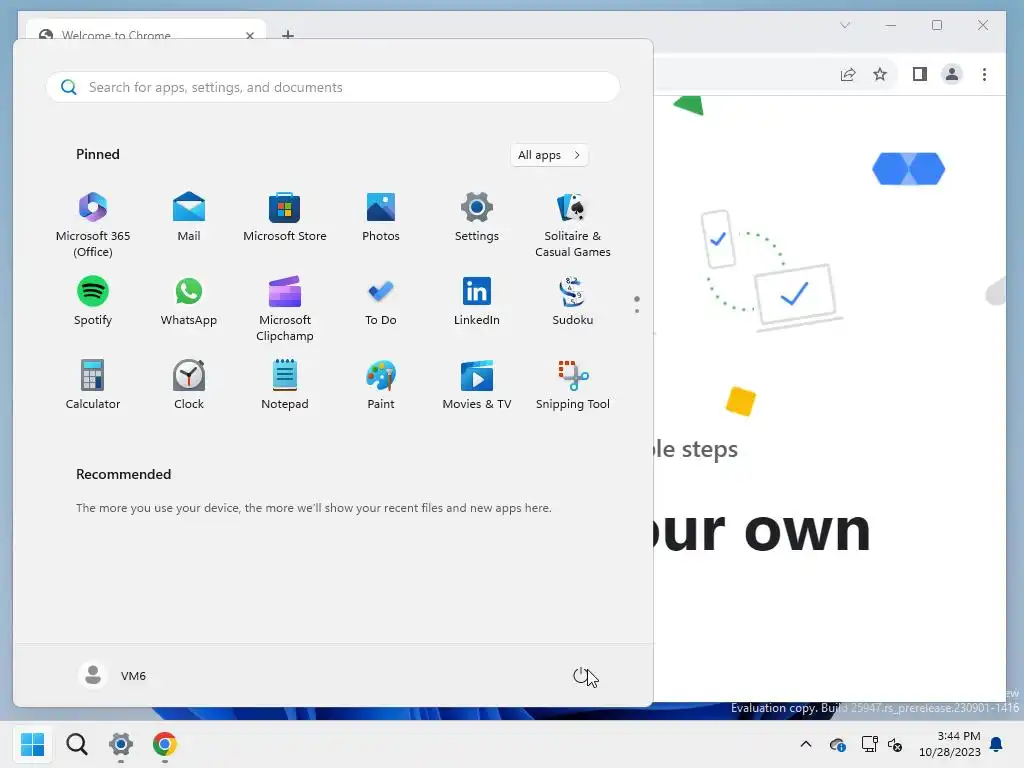Viewport: 1024px width, 768px height.
Task: Click the muted volume tray icon
Action: click(x=895, y=744)
